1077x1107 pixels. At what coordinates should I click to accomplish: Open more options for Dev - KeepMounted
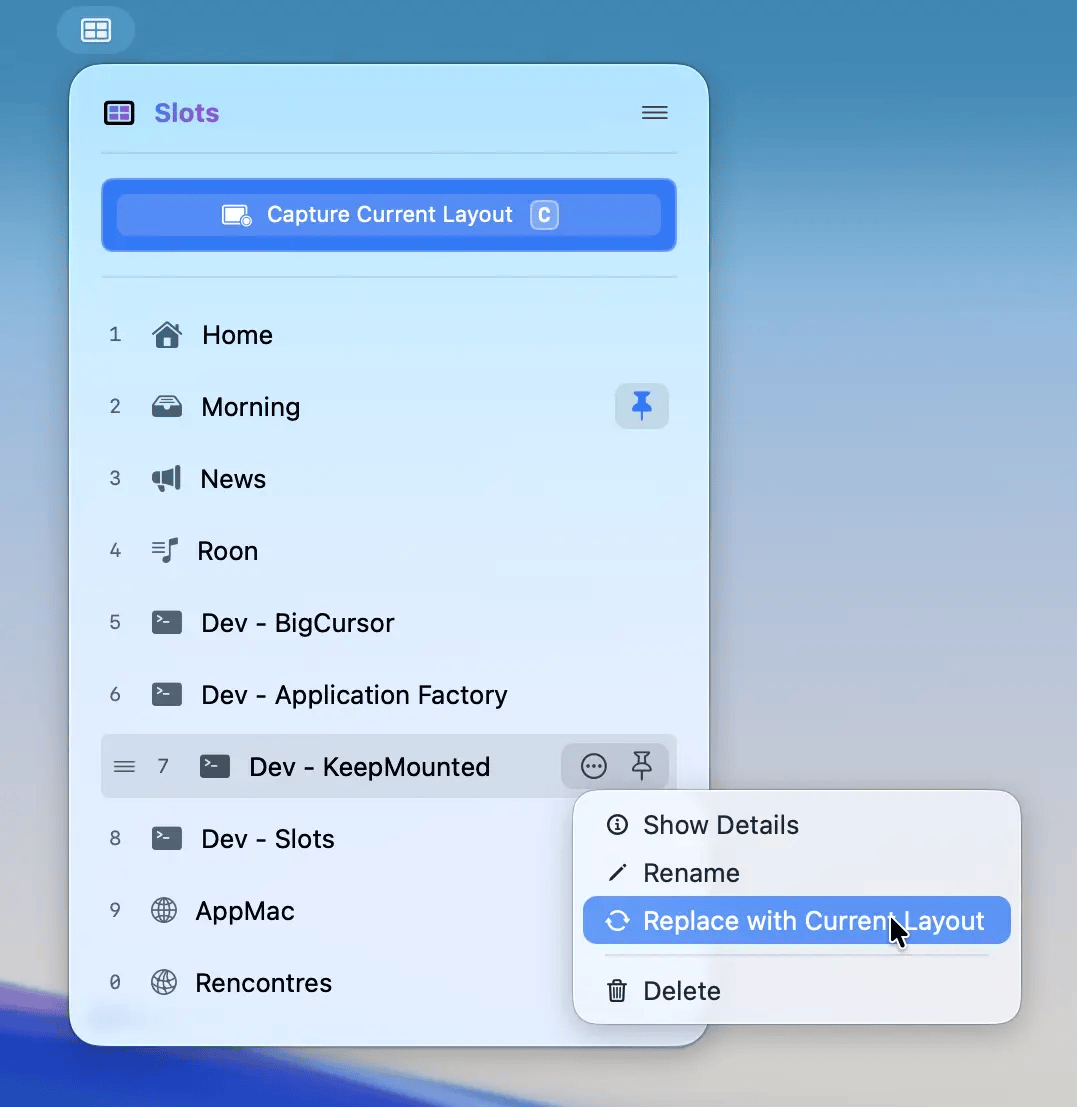594,766
